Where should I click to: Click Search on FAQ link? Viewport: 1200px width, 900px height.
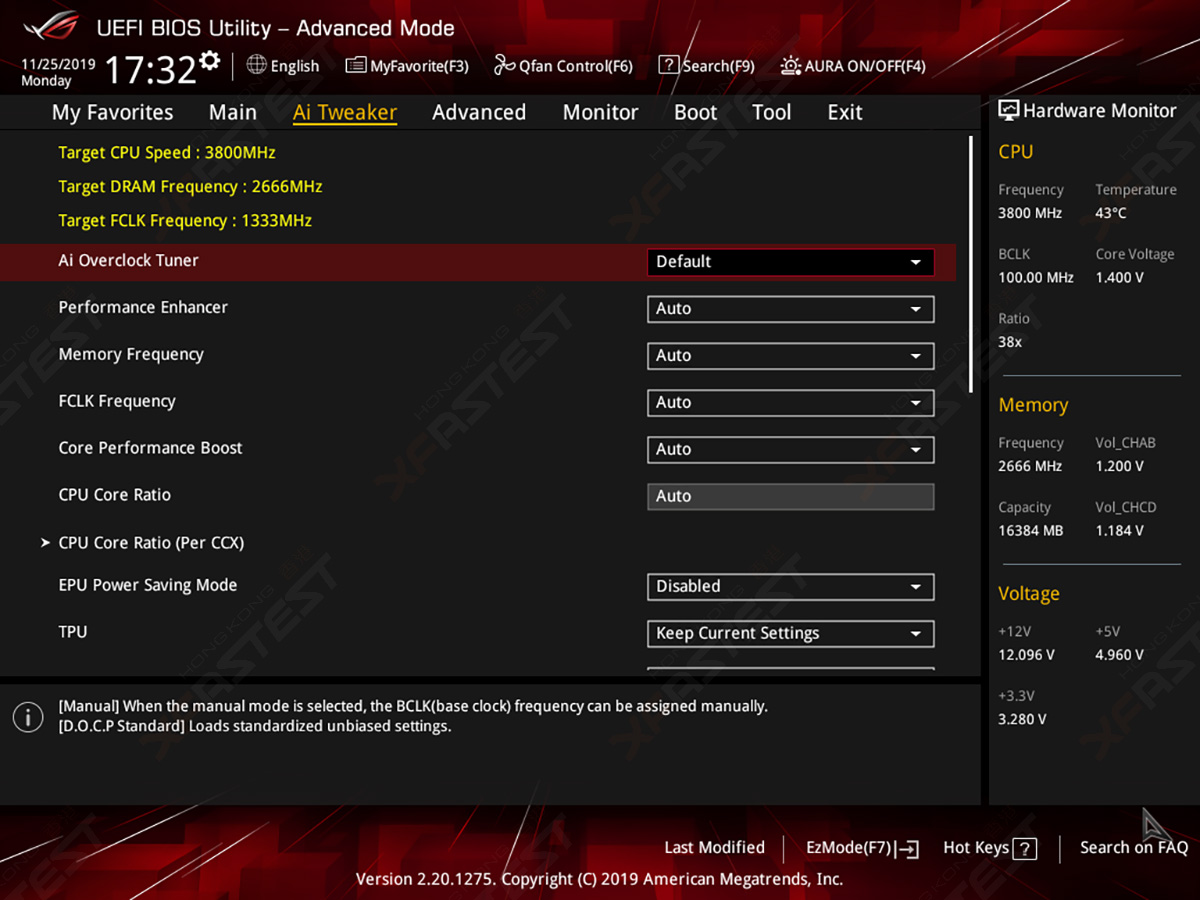pyautogui.click(x=1134, y=848)
